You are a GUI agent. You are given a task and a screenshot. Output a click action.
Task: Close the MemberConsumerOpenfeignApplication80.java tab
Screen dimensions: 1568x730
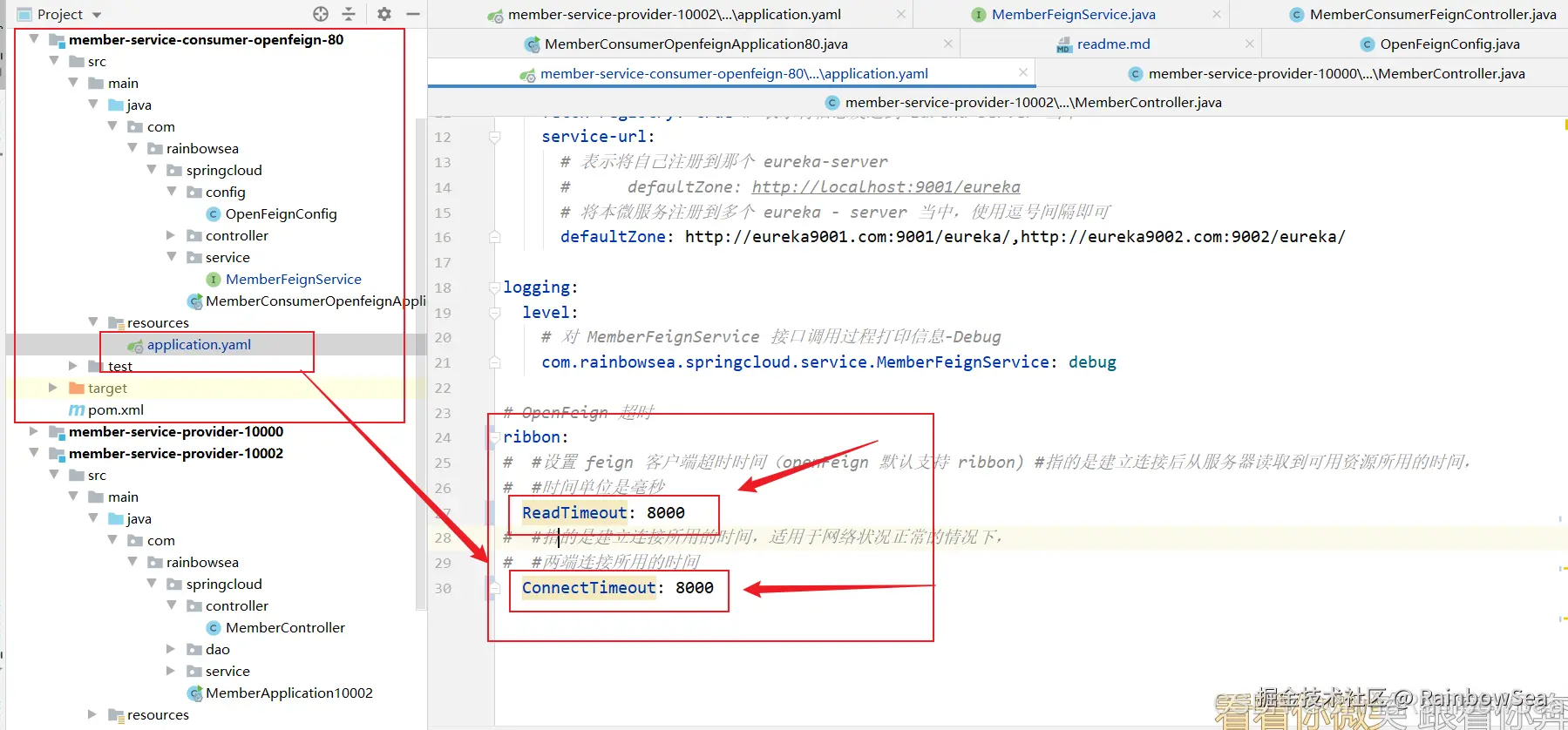coord(947,44)
